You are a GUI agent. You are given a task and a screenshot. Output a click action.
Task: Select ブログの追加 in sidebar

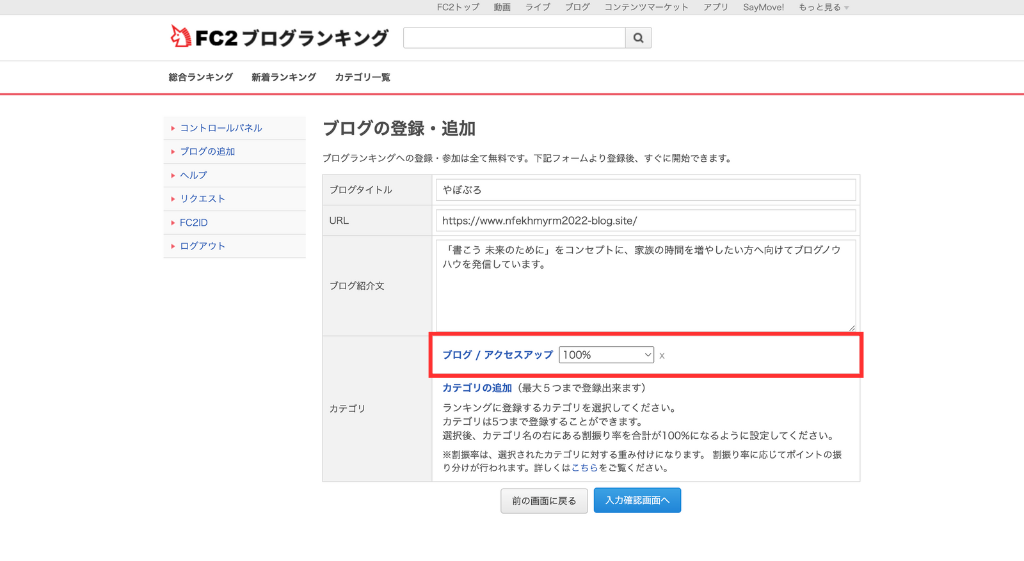tap(207, 152)
